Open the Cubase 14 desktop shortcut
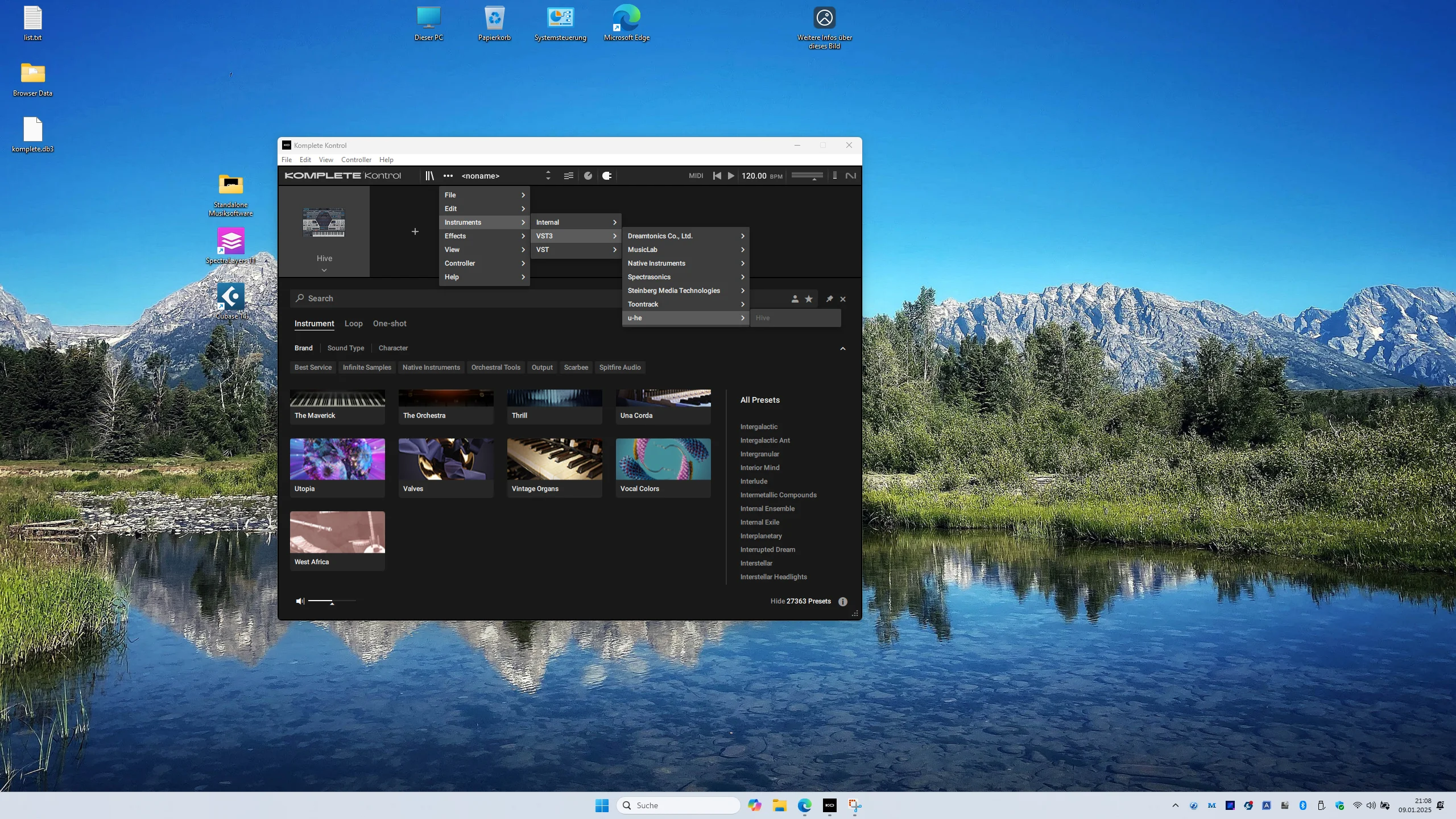Viewport: 1456px width, 819px height. tap(231, 302)
